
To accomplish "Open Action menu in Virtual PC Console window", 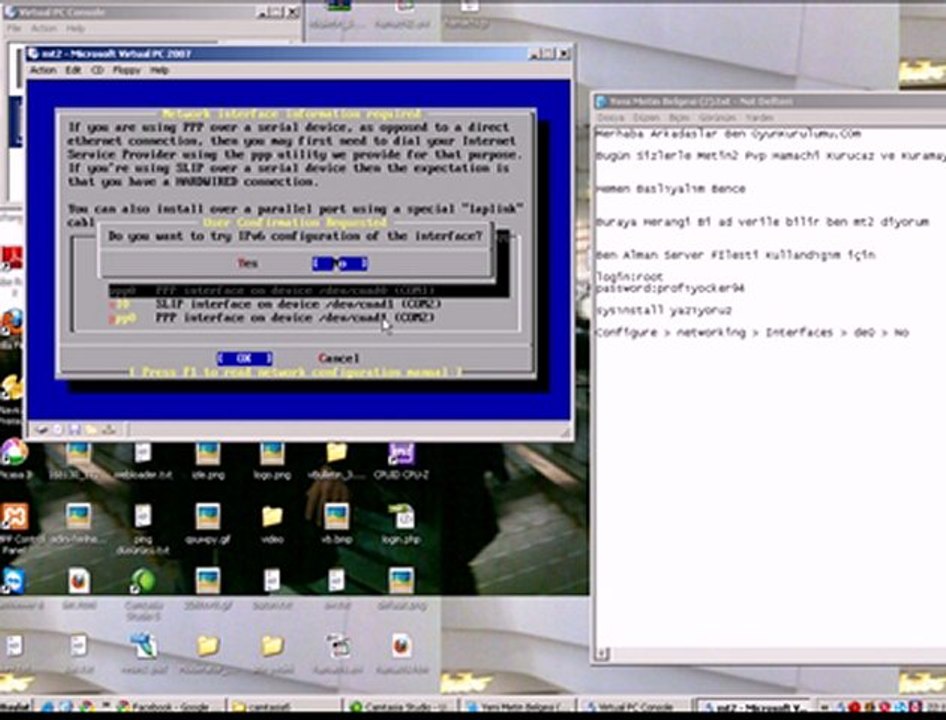I will pos(43,28).
